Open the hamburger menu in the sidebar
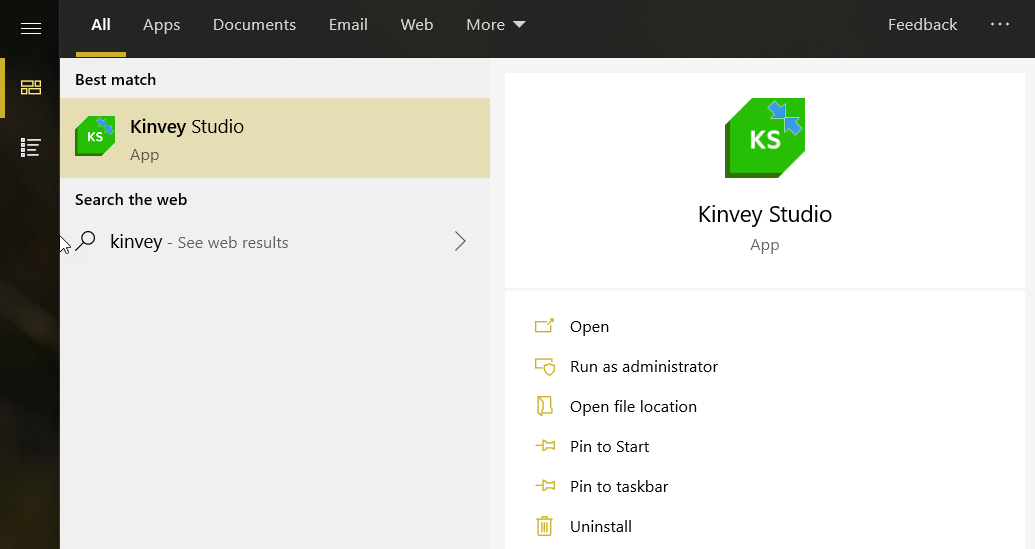Image resolution: width=1035 pixels, height=549 pixels. [30, 28]
